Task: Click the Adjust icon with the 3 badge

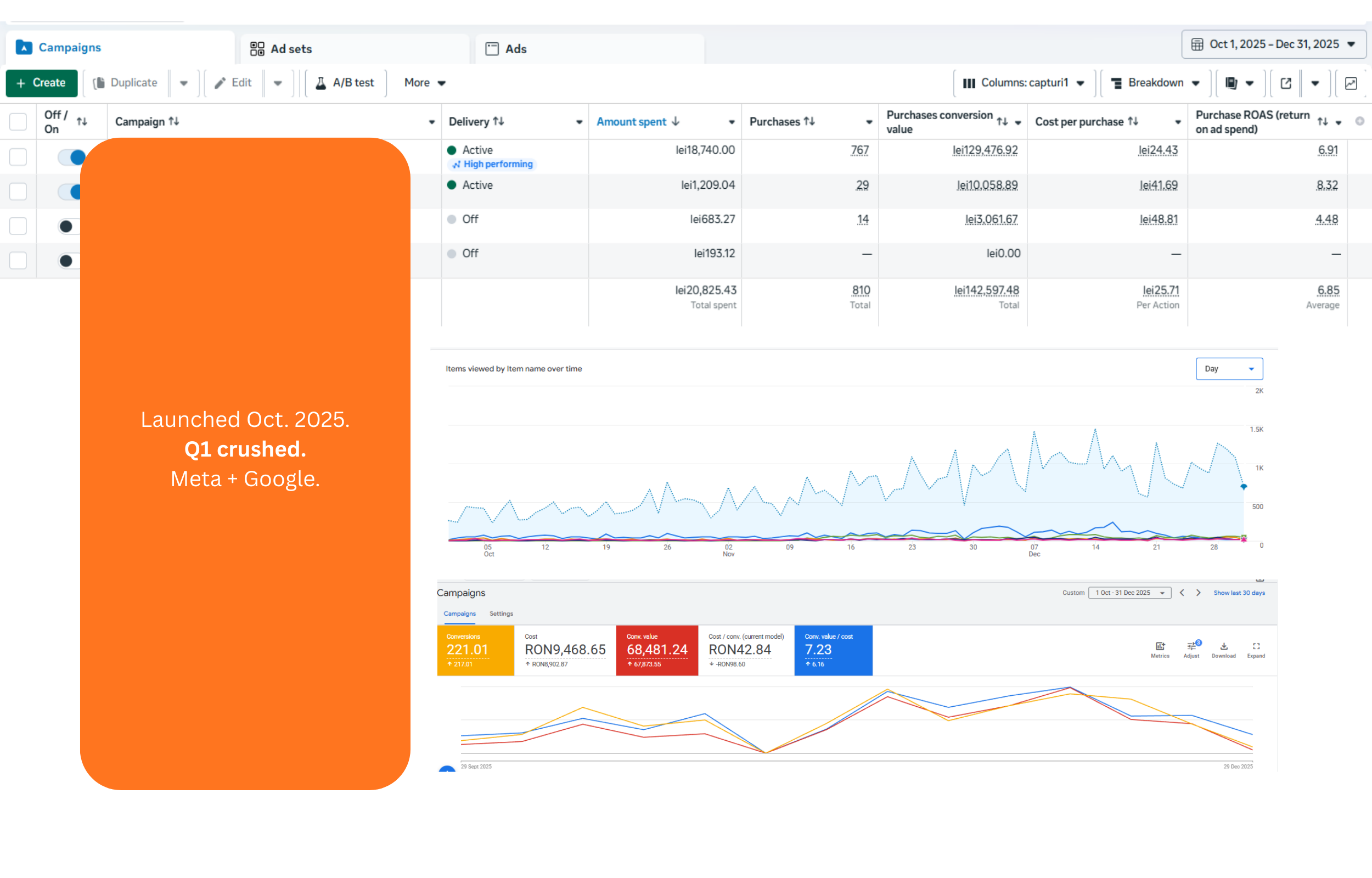Action: (x=1191, y=647)
